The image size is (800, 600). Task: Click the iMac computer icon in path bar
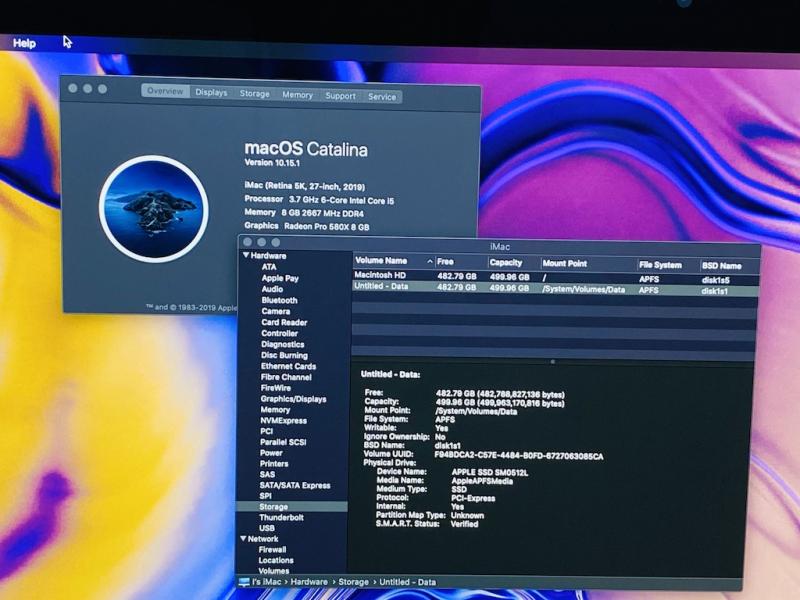tap(244, 582)
